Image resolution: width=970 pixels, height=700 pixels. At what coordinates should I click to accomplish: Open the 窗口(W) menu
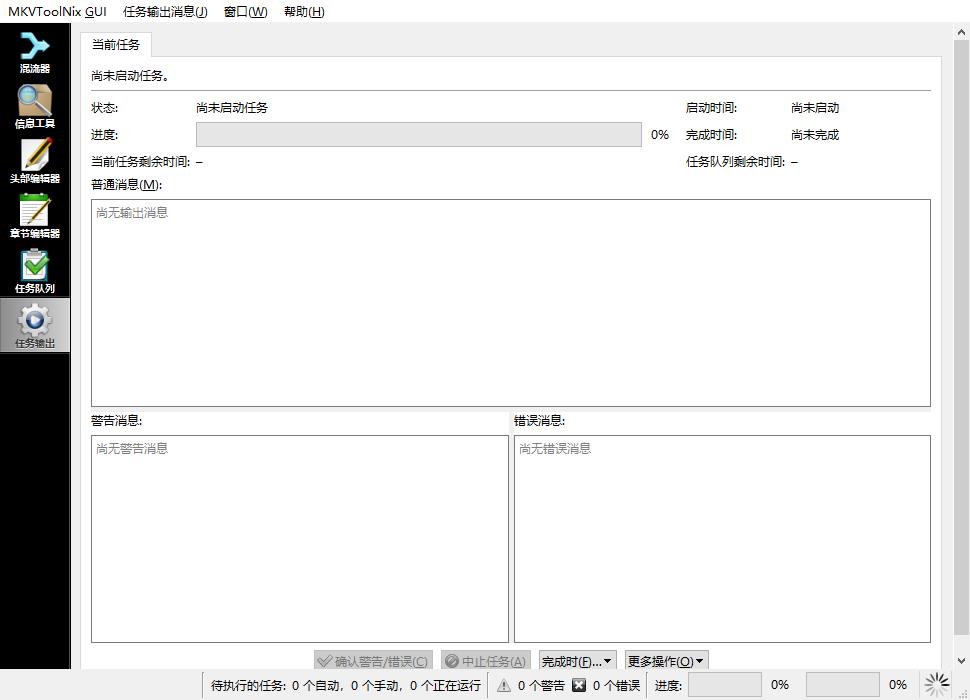(x=246, y=12)
